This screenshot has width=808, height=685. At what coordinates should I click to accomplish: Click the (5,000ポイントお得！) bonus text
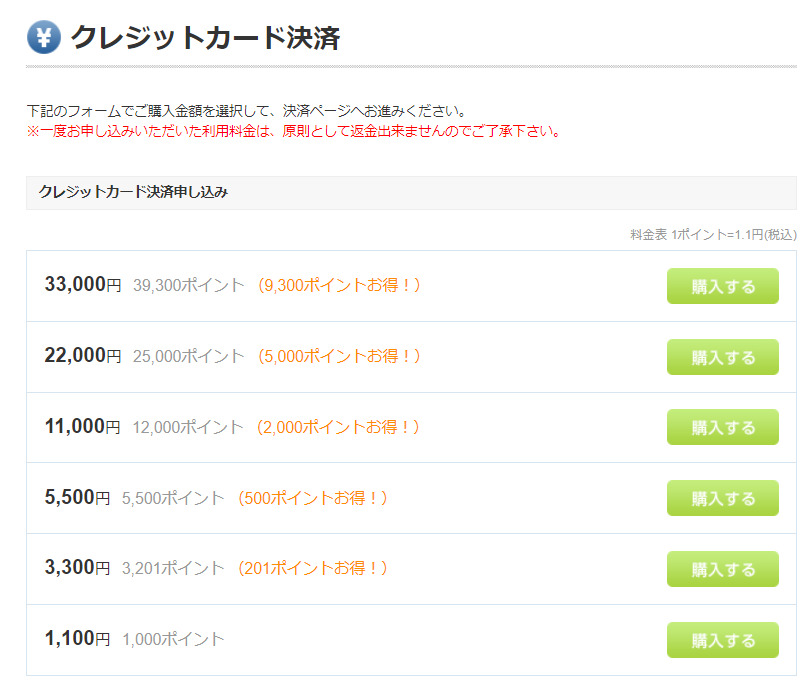click(339, 356)
